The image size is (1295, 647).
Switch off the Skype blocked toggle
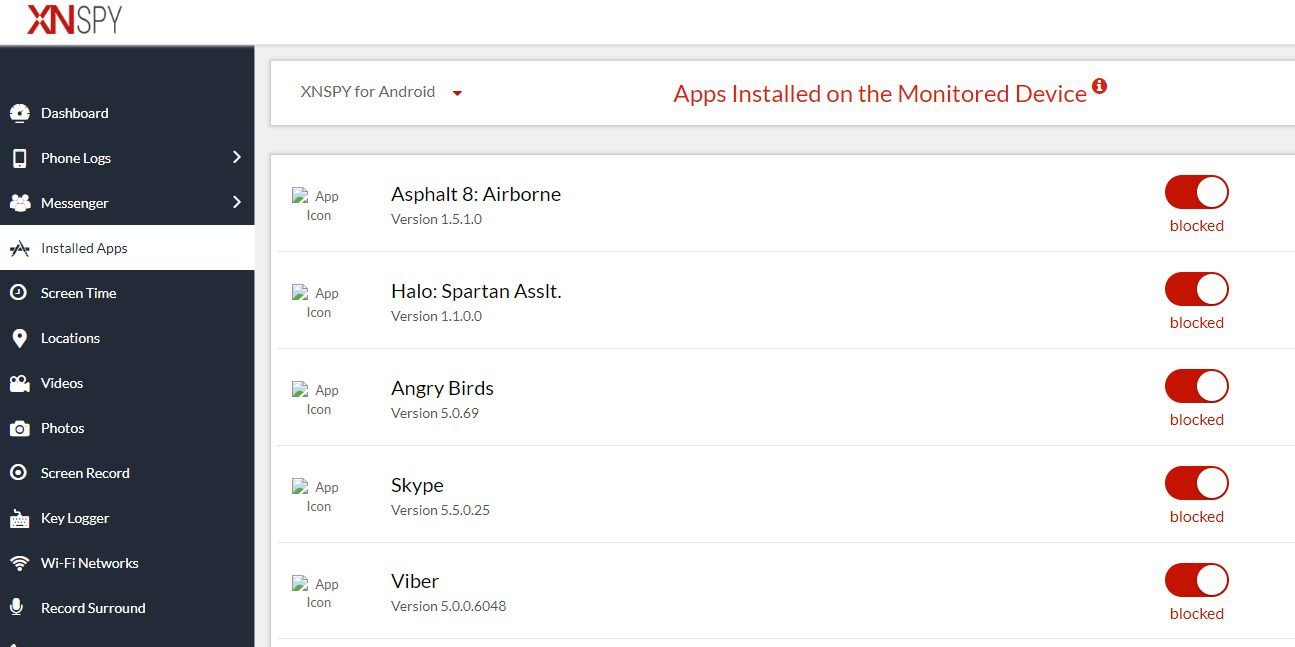point(1196,484)
